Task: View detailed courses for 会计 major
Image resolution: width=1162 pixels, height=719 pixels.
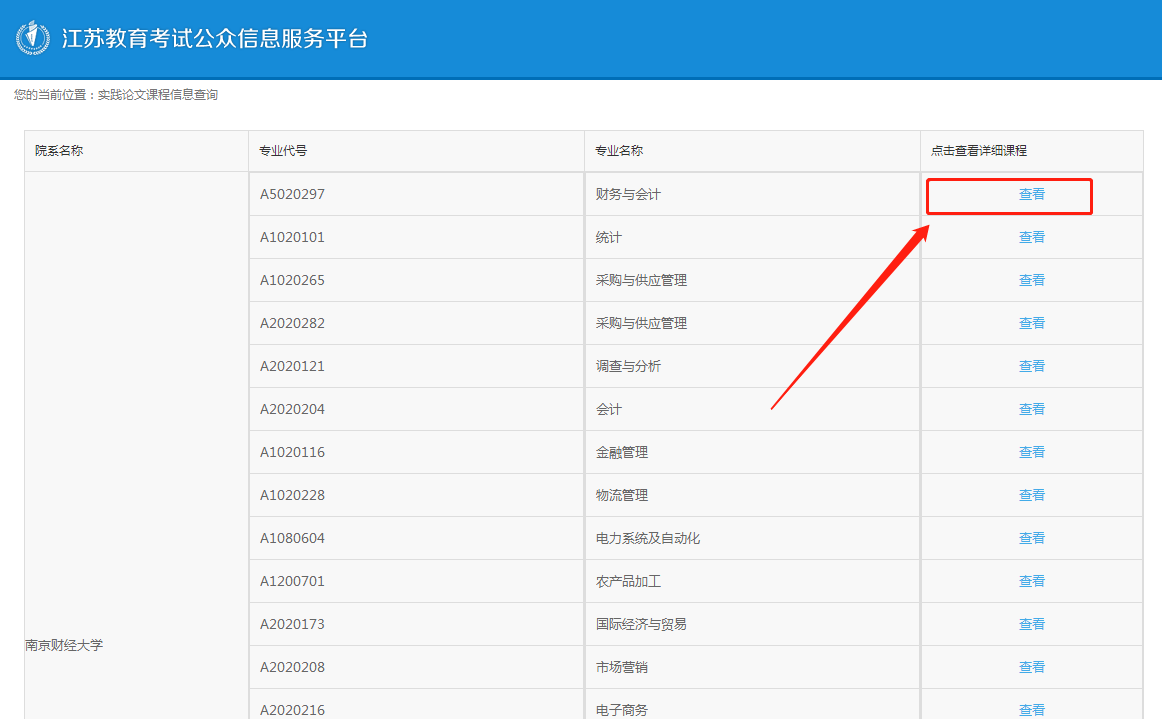Action: click(1031, 410)
